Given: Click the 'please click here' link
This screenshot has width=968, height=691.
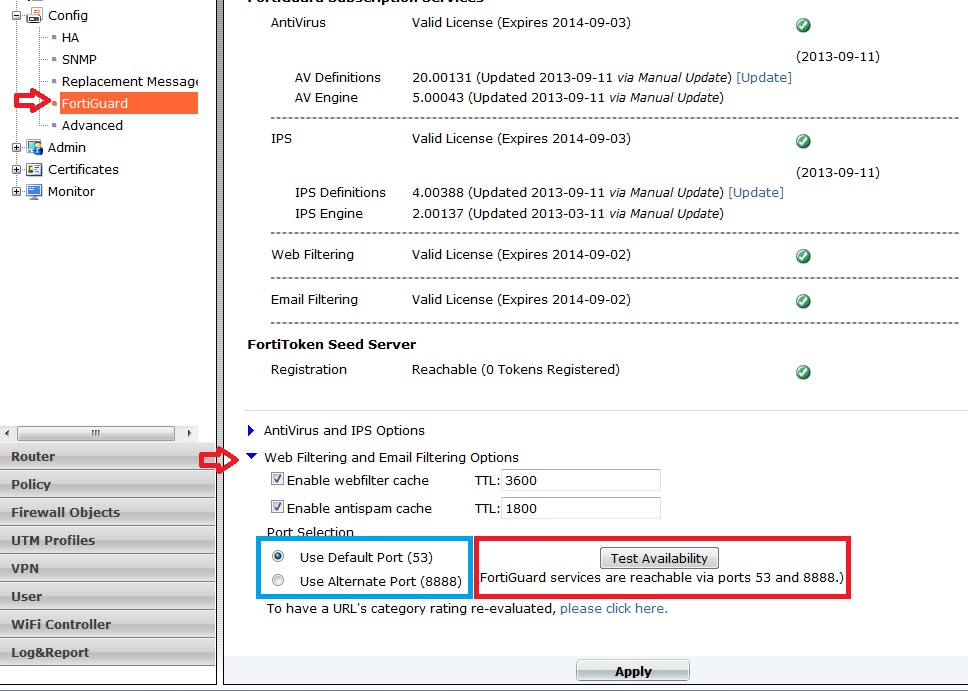Looking at the screenshot, I should click(x=614, y=608).
